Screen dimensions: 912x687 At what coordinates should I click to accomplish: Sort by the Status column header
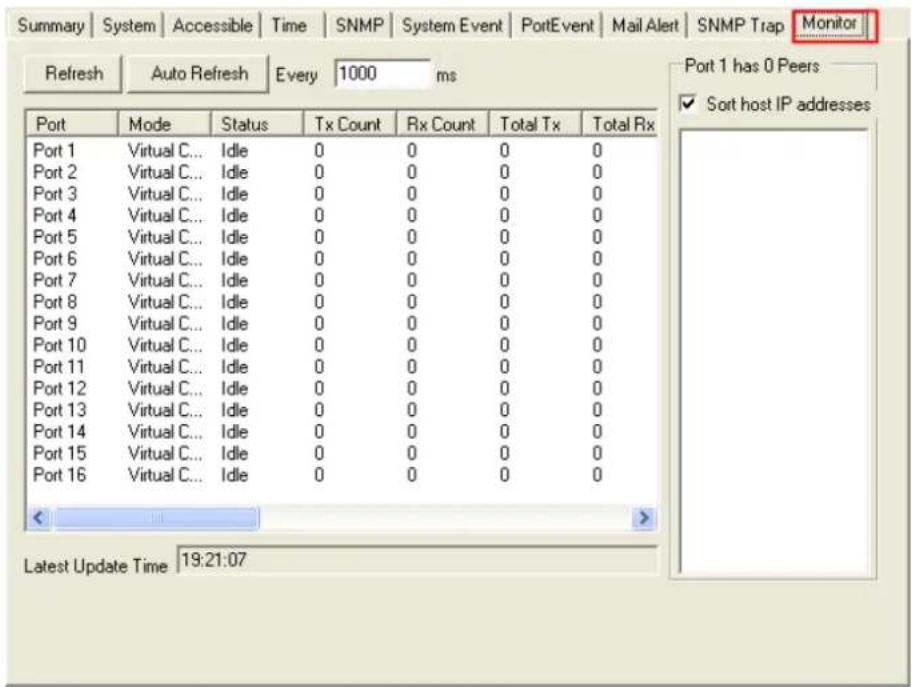(x=257, y=124)
